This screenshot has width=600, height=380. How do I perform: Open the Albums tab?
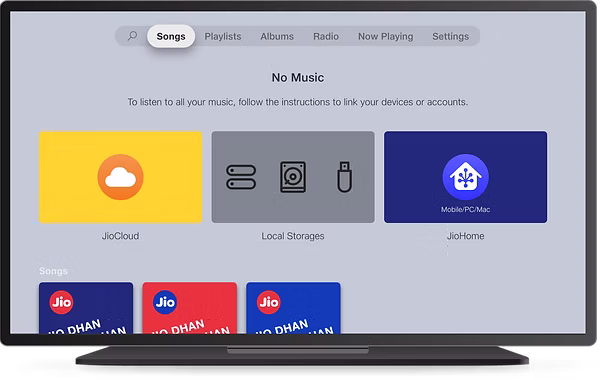click(x=277, y=36)
